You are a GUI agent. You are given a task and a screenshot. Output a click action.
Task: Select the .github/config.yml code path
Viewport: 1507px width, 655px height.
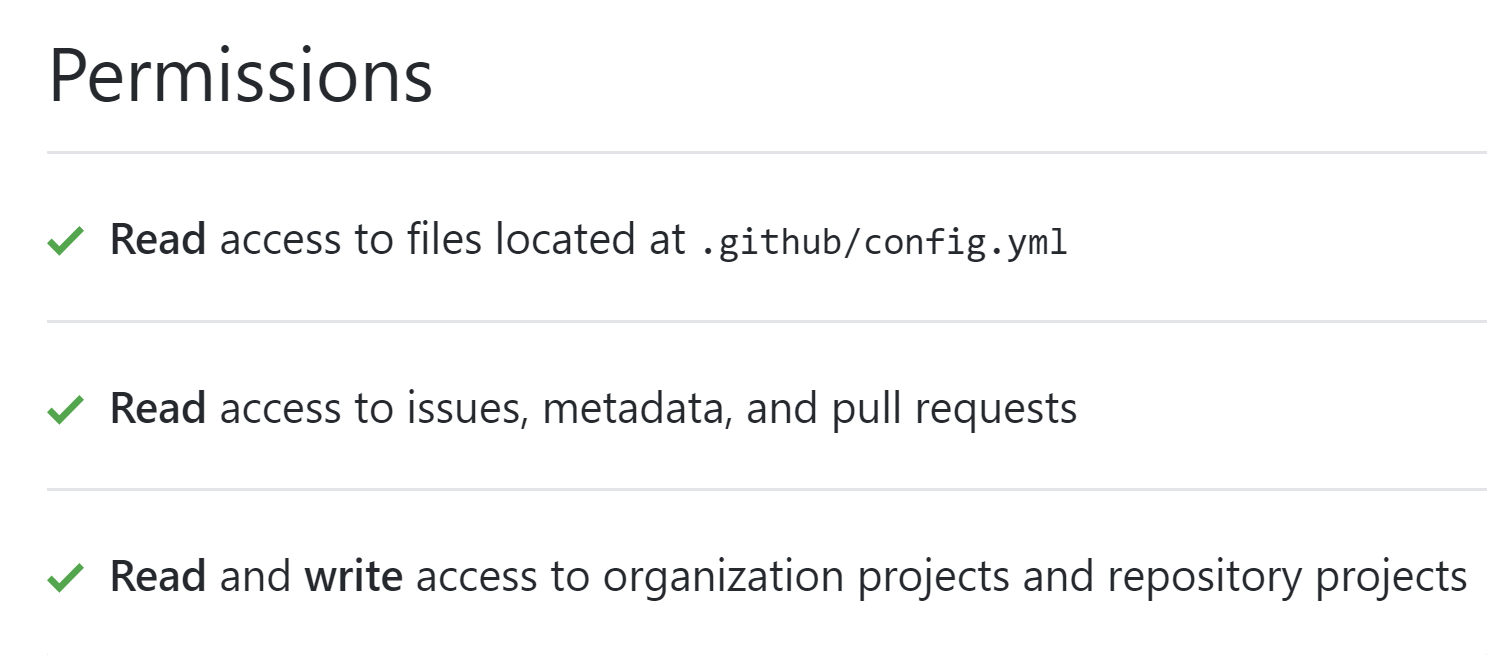point(883,241)
